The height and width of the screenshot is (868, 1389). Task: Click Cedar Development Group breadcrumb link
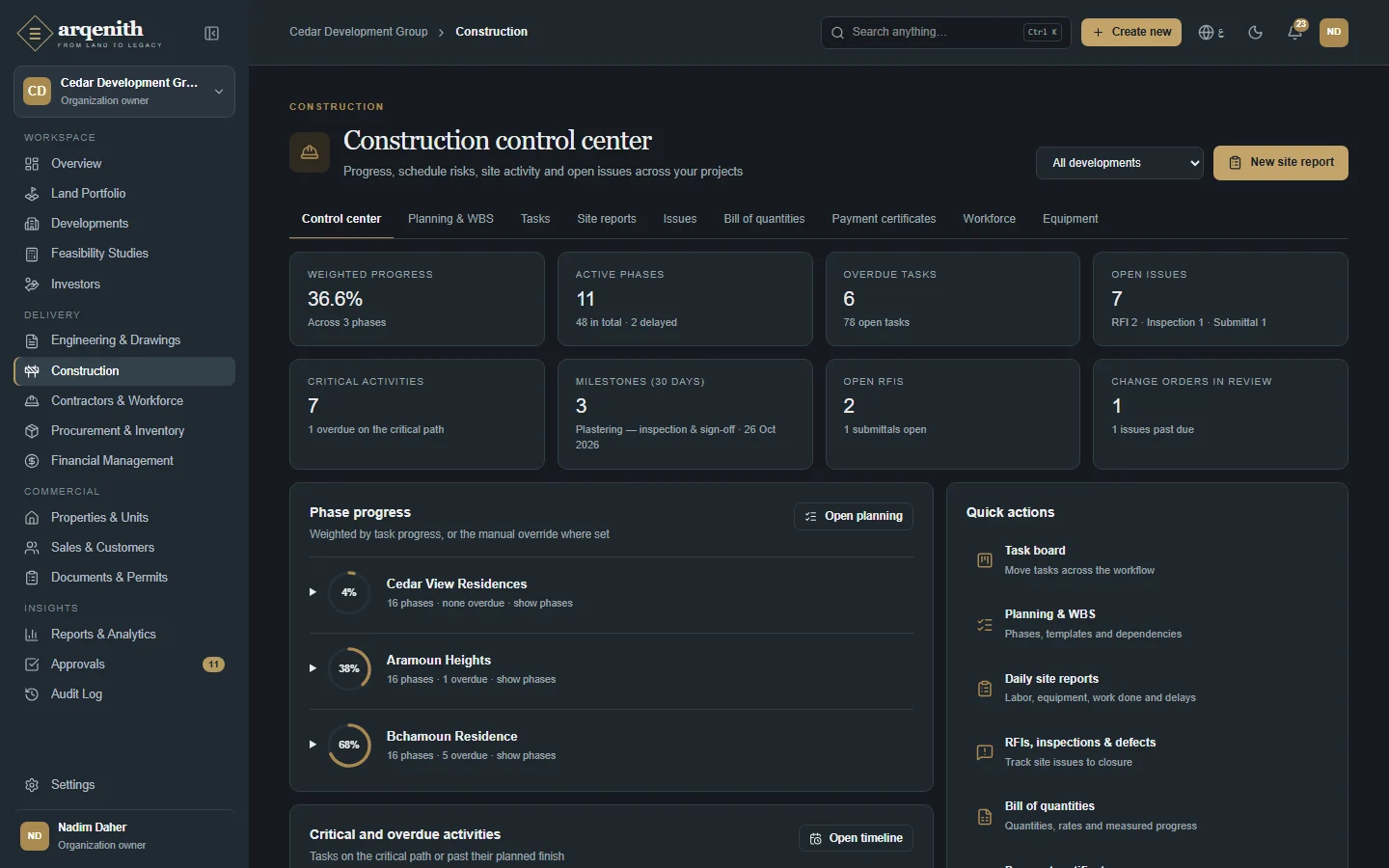[358, 32]
